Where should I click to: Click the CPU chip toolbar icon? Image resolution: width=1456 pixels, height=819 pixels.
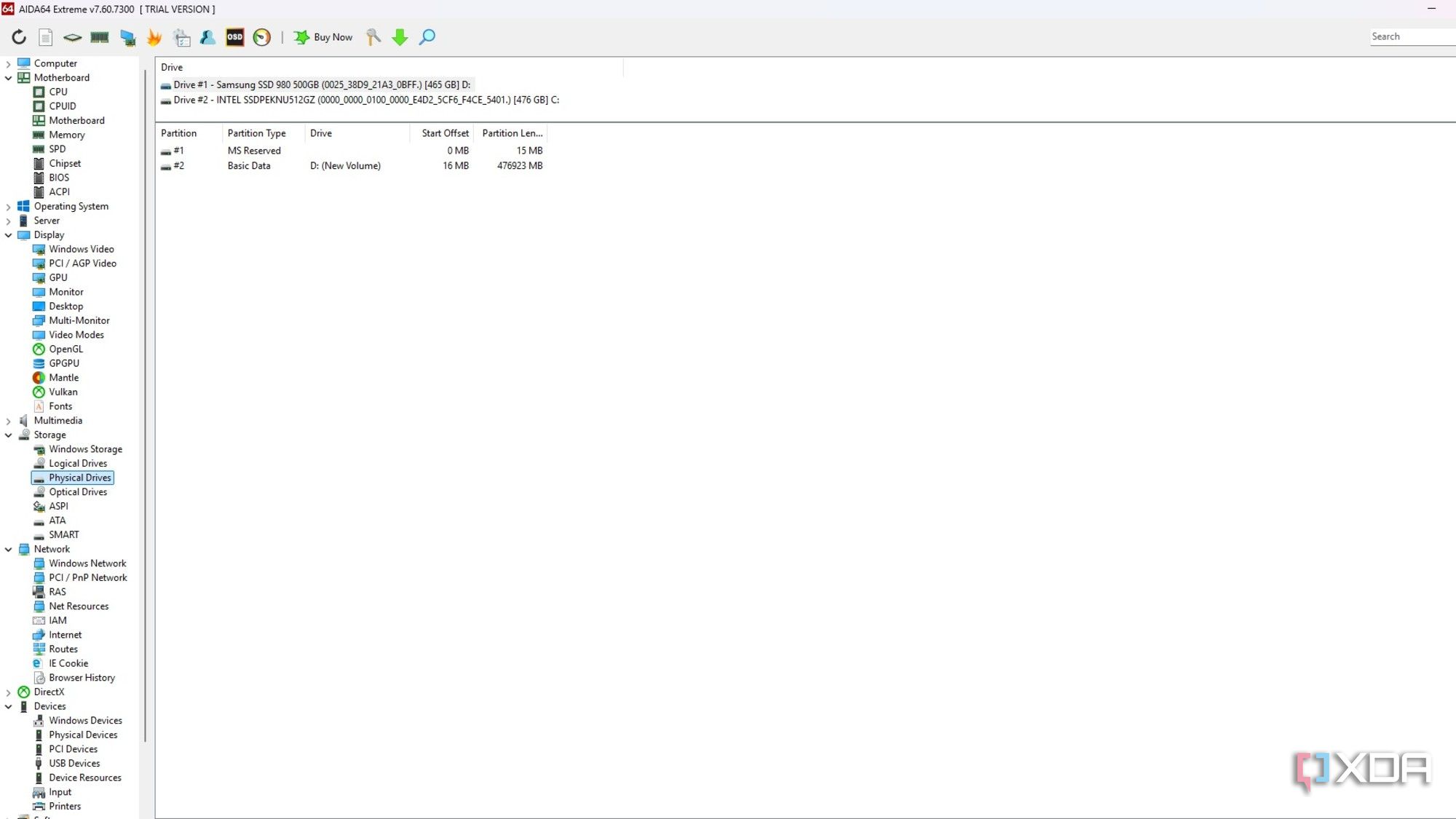(72, 37)
